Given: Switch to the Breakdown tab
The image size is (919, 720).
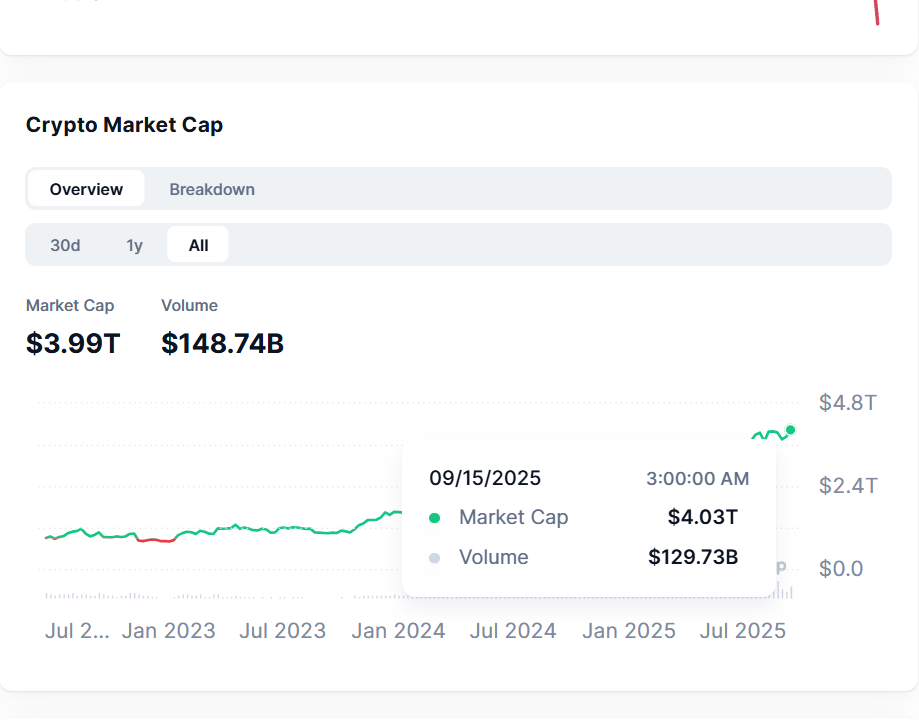Looking at the screenshot, I should point(212,189).
